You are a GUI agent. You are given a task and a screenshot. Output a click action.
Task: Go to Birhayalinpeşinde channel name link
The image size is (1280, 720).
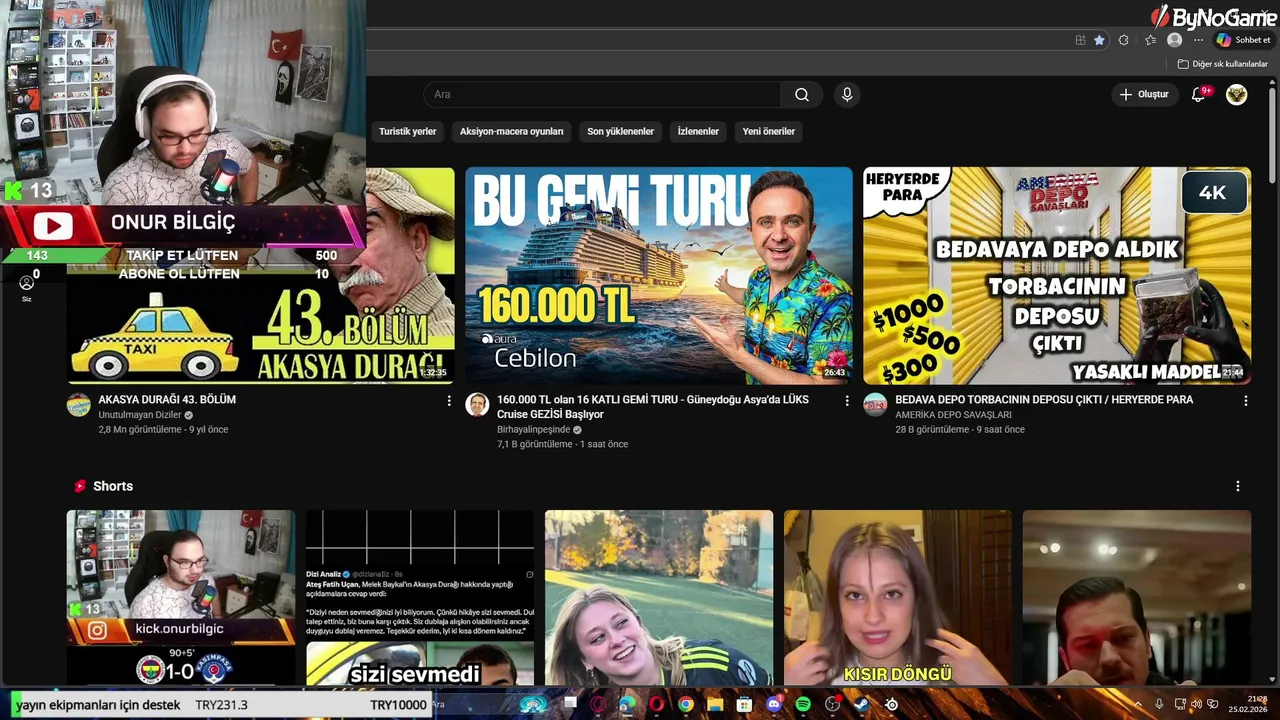pyautogui.click(x=533, y=430)
